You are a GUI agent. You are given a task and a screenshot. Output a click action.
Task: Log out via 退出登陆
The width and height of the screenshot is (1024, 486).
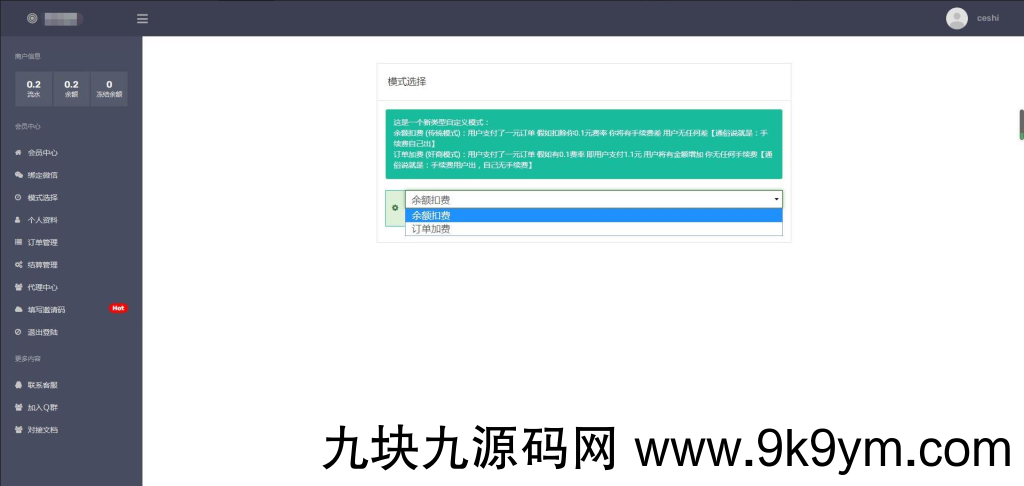42,332
